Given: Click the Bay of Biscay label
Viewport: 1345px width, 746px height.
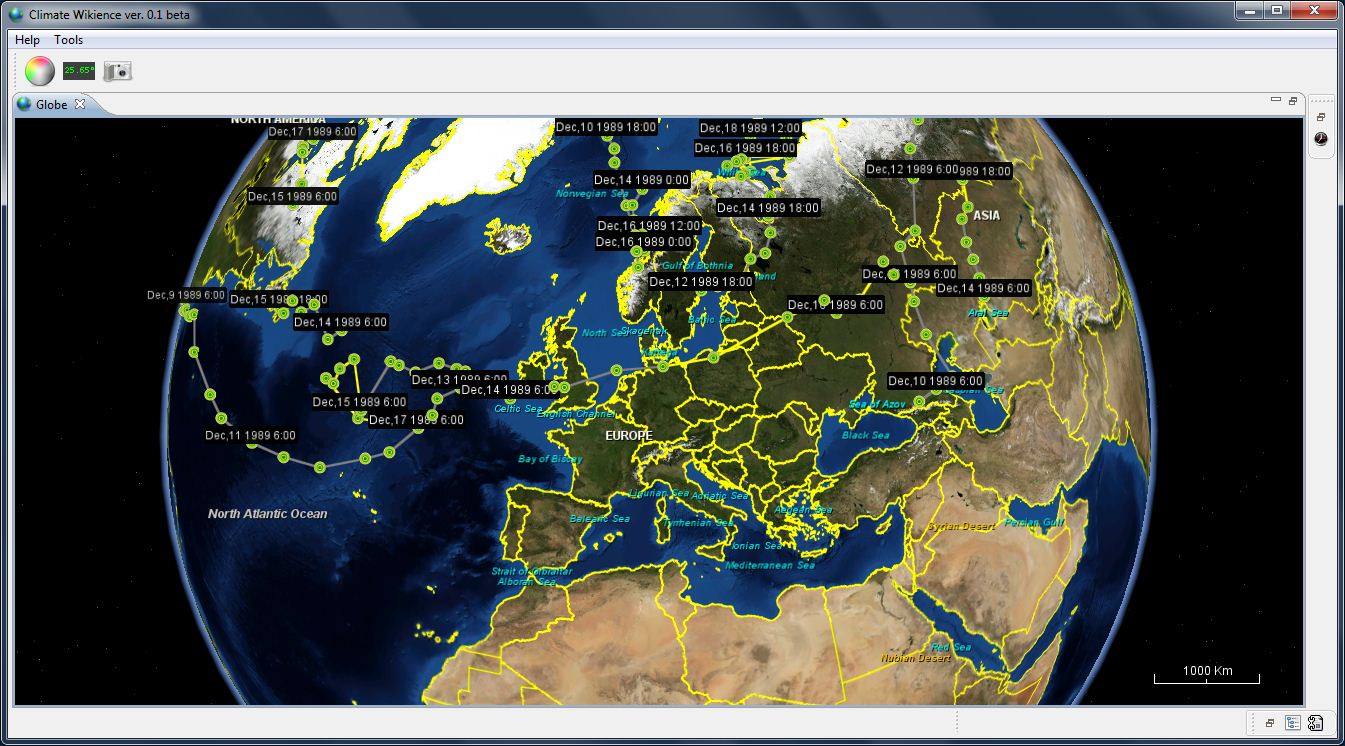Looking at the screenshot, I should click(550, 459).
